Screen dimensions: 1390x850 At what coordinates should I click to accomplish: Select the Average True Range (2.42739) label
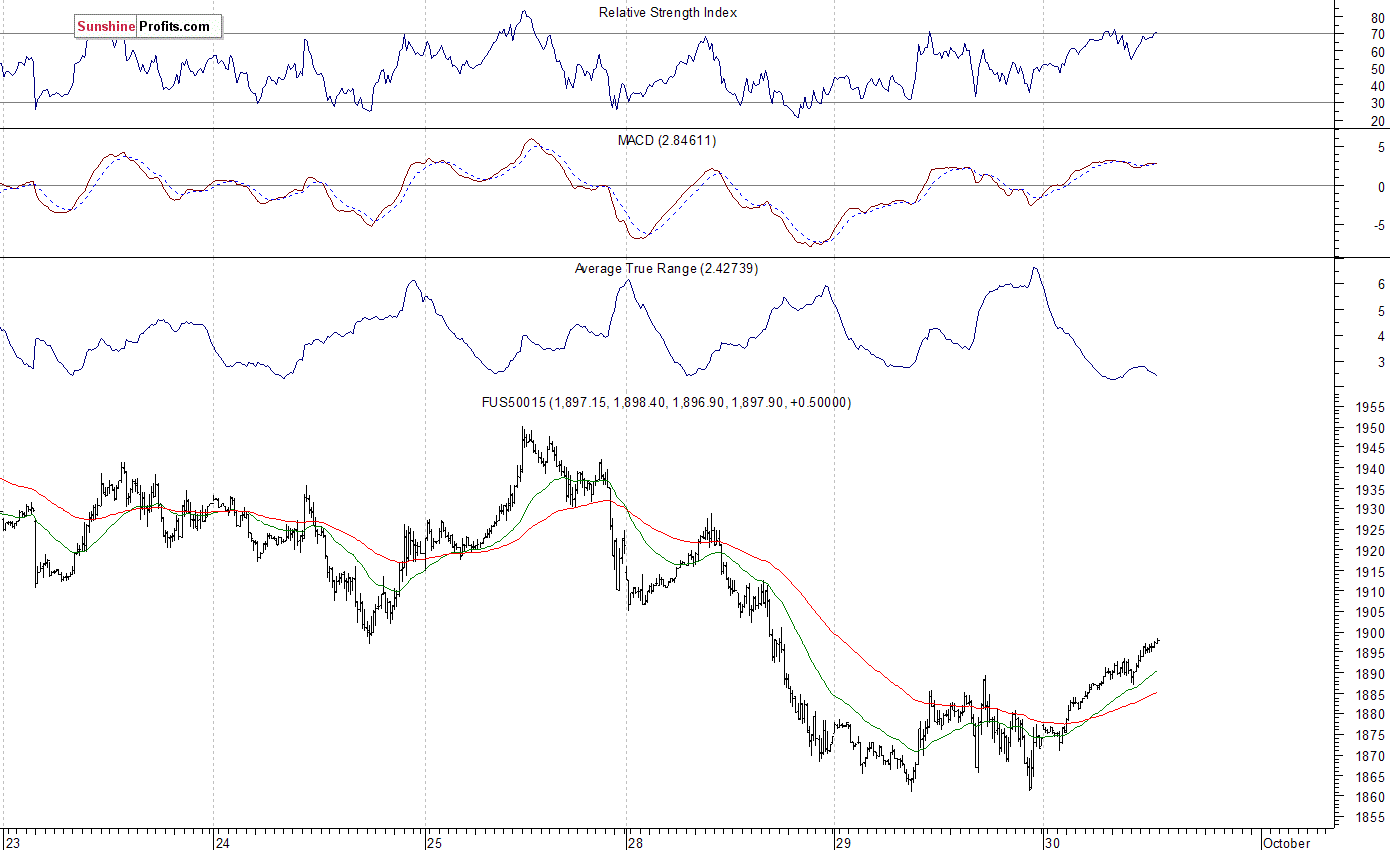pyautogui.click(x=666, y=268)
